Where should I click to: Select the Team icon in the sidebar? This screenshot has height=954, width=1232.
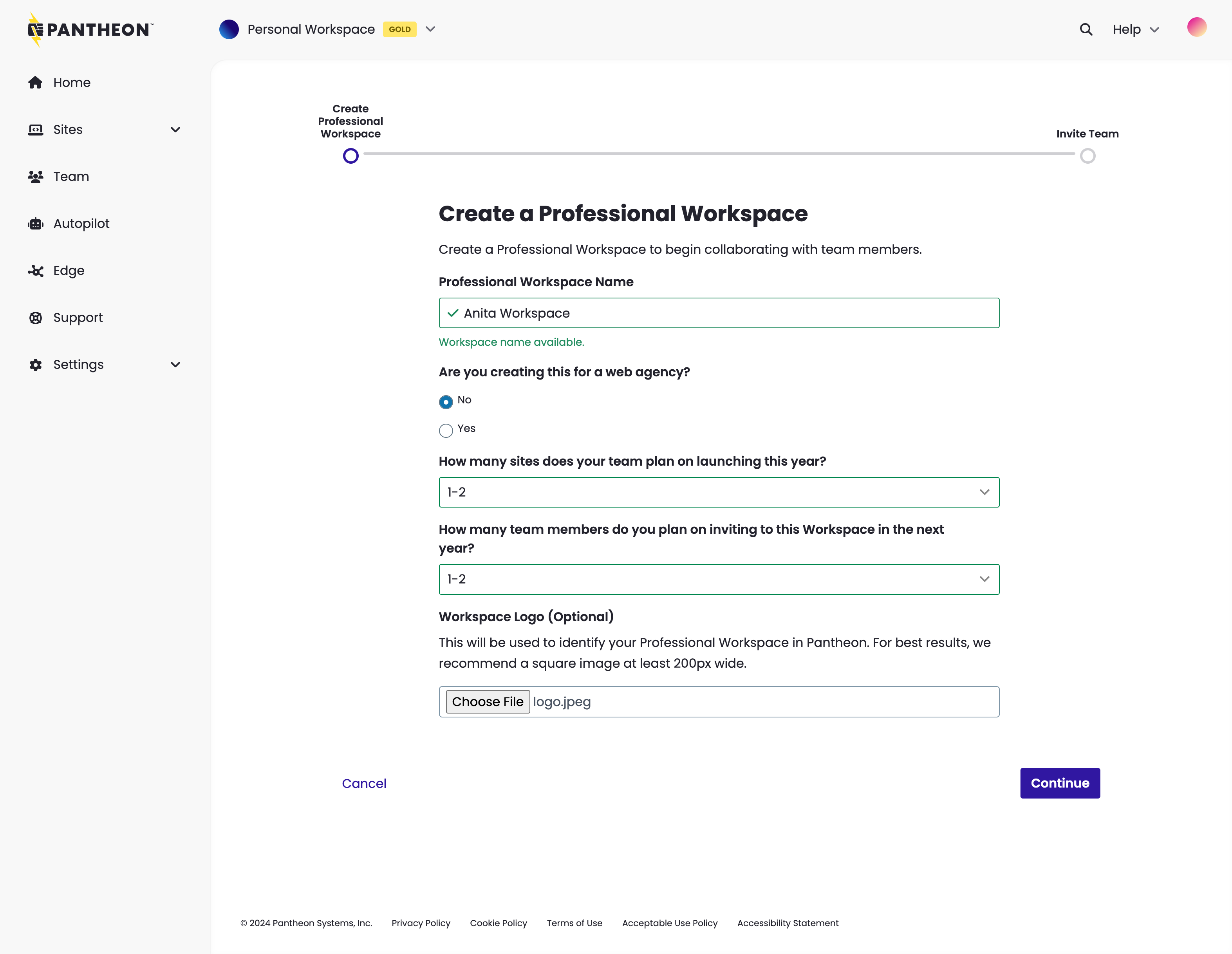coord(35,177)
